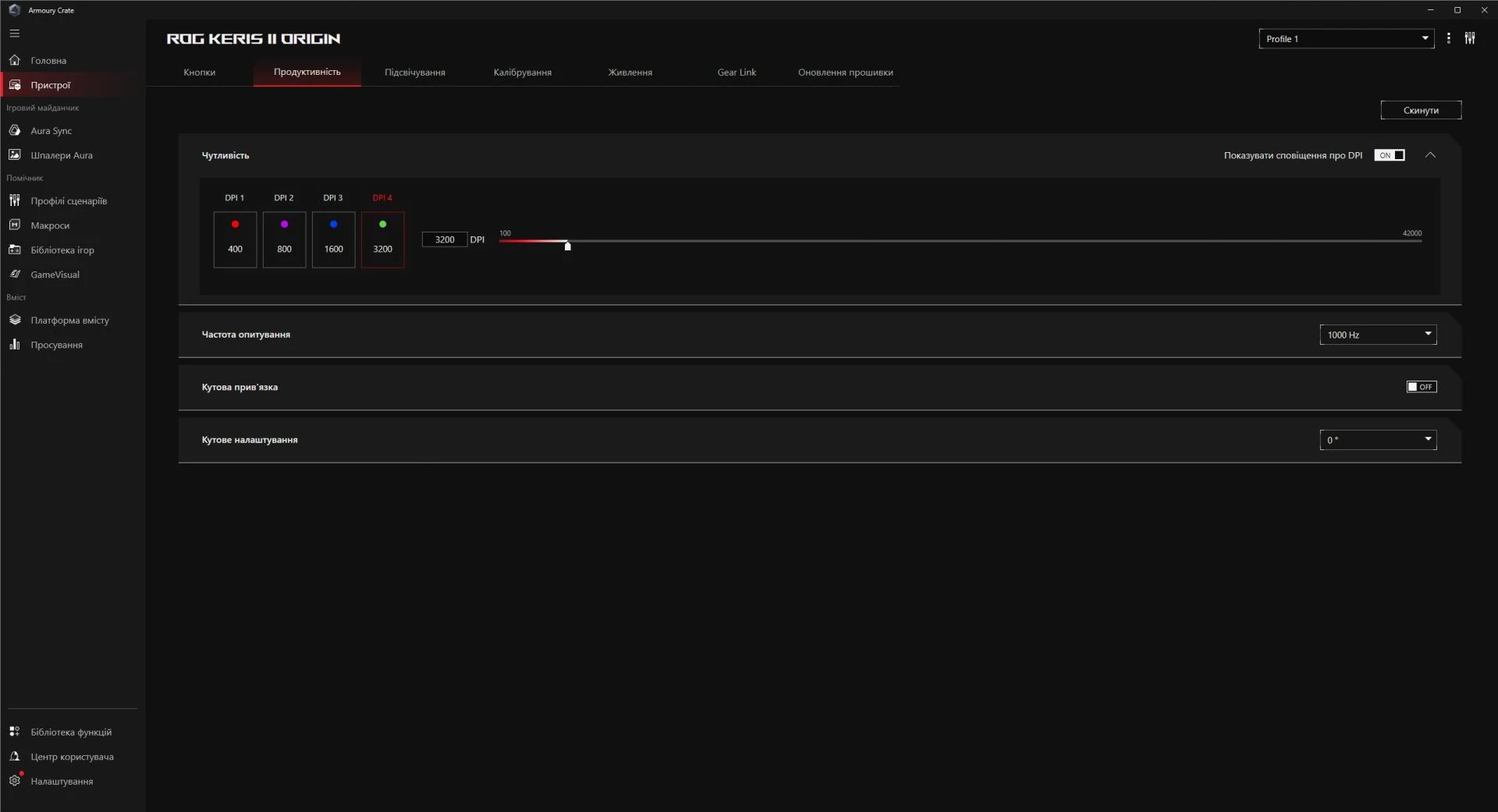Click the DPI slider handle
This screenshot has width=1498, height=812.
[x=567, y=246]
